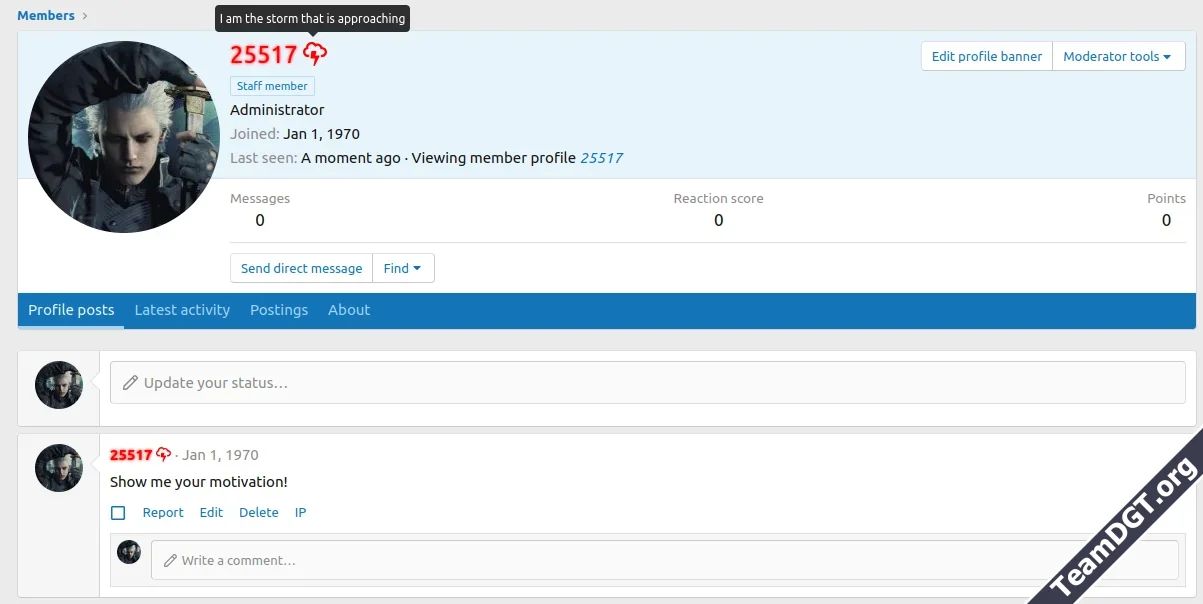This screenshot has width=1203, height=604.
Task: Open the Moderator tools dropdown
Action: coord(1118,56)
